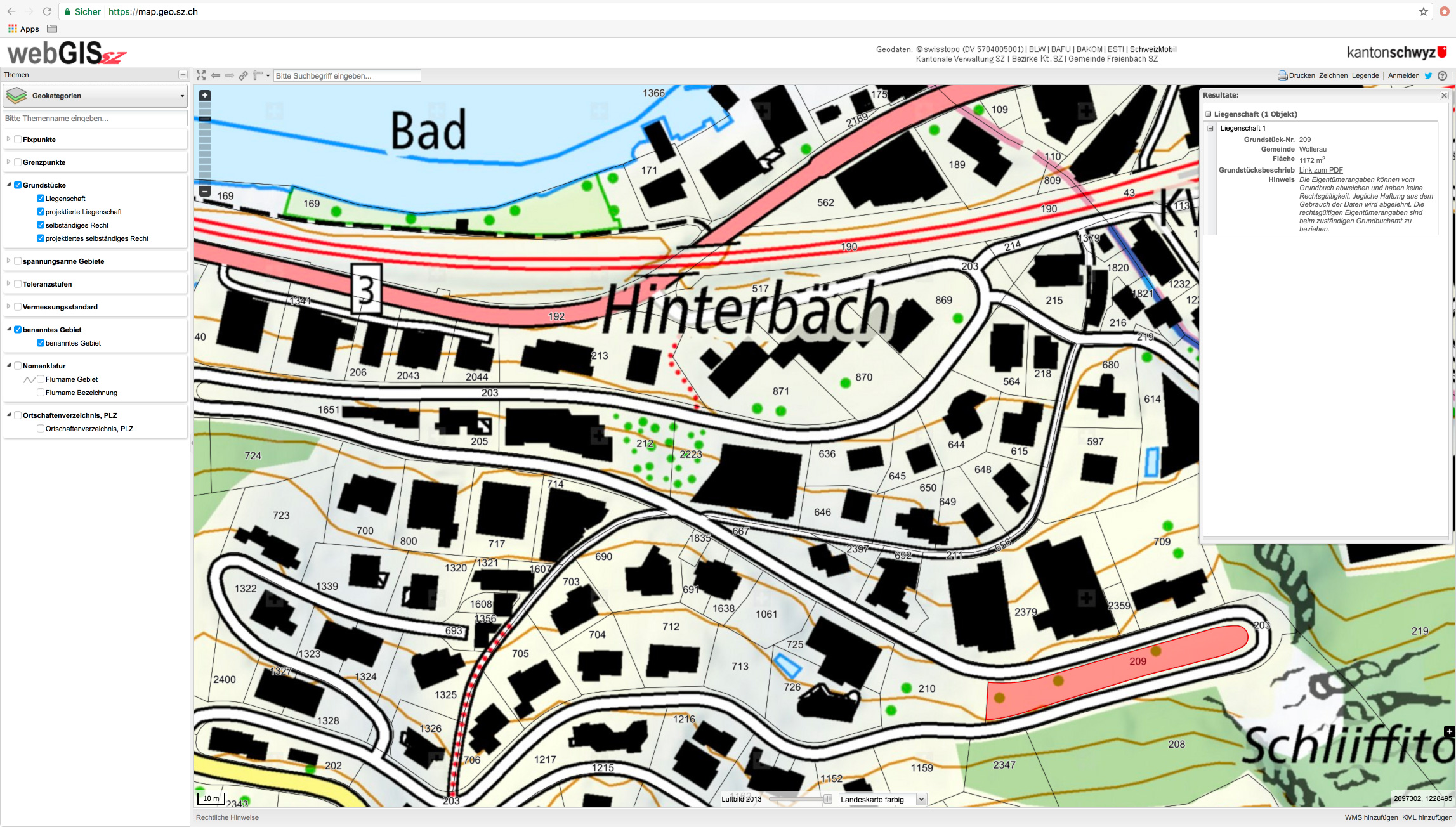Open the Twitter share icon
Image resolution: width=1456 pixels, height=827 pixels.
(x=1428, y=75)
